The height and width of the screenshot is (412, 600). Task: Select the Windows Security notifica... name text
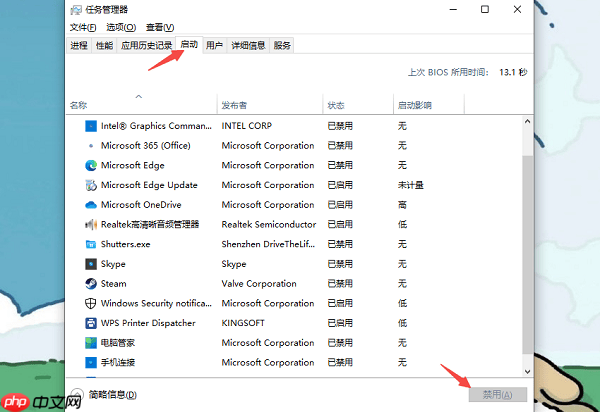156,303
